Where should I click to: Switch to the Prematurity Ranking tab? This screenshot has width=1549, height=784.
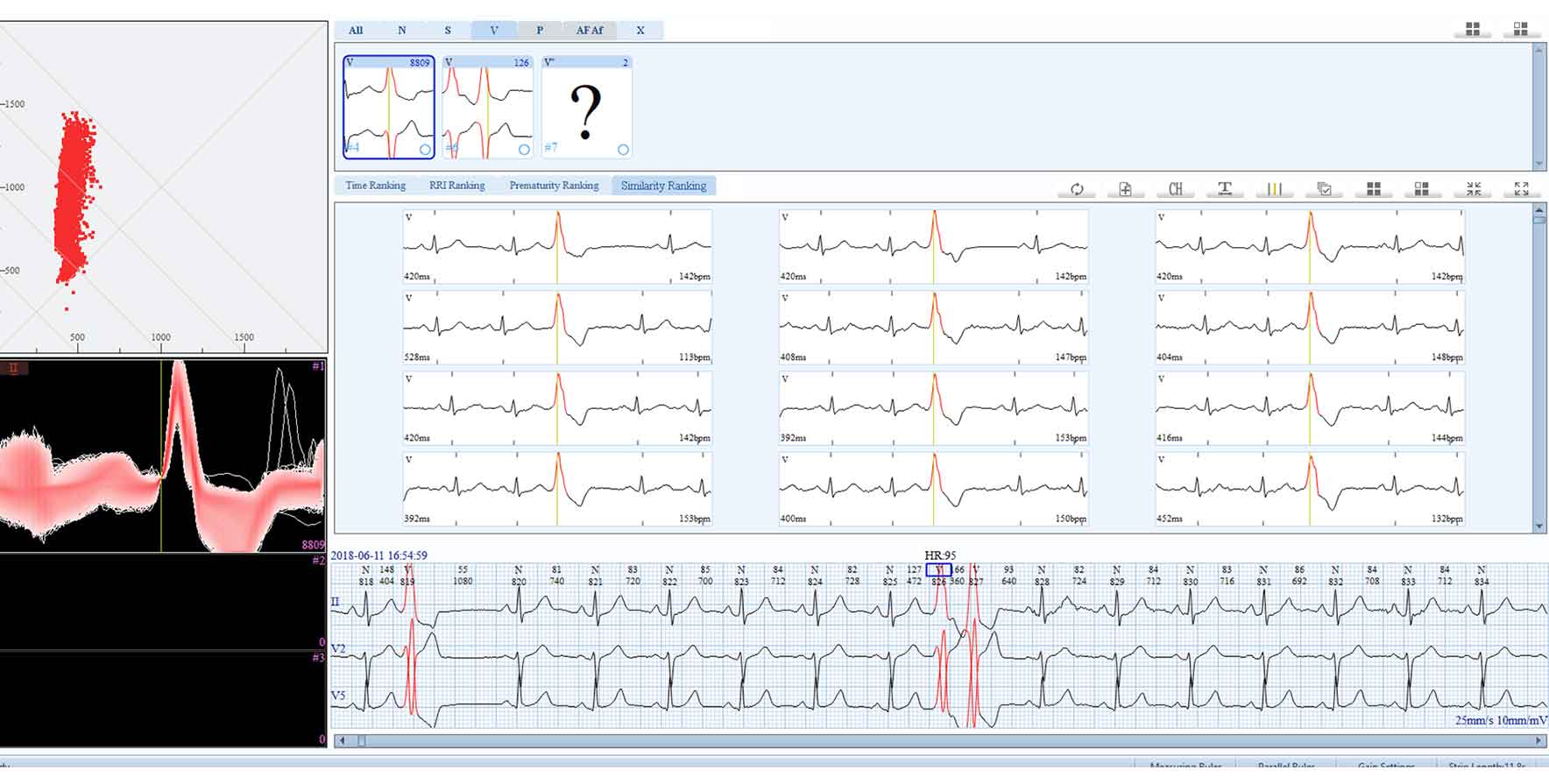554,186
